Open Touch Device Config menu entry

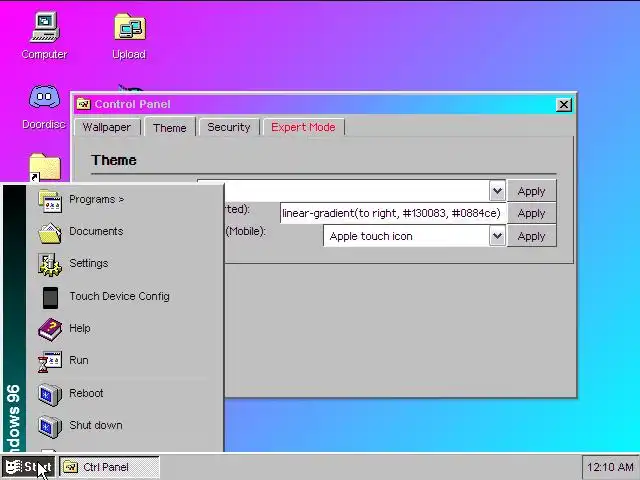[124, 296]
